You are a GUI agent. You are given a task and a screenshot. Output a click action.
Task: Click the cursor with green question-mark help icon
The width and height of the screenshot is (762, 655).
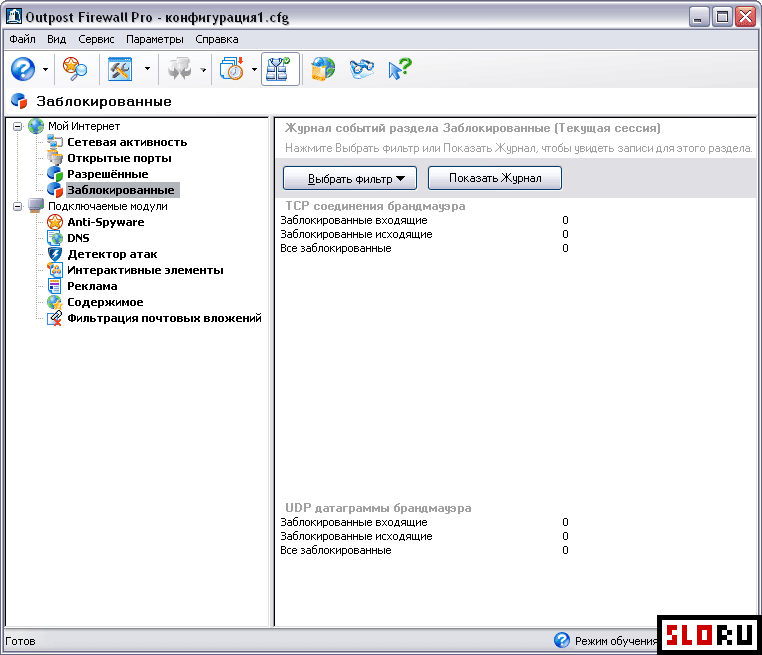point(399,69)
